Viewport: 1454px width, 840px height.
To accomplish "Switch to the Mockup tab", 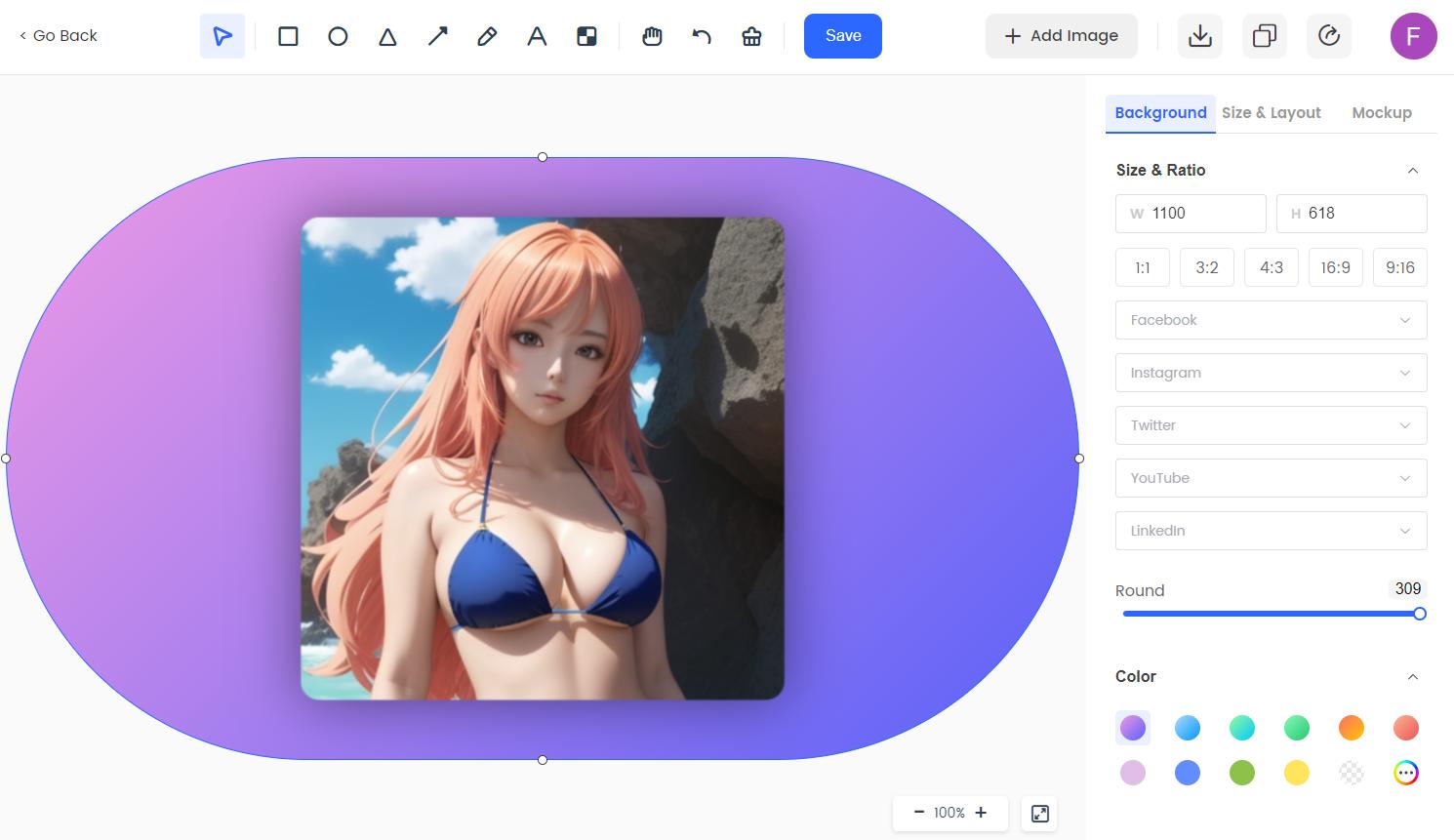I will tap(1382, 112).
